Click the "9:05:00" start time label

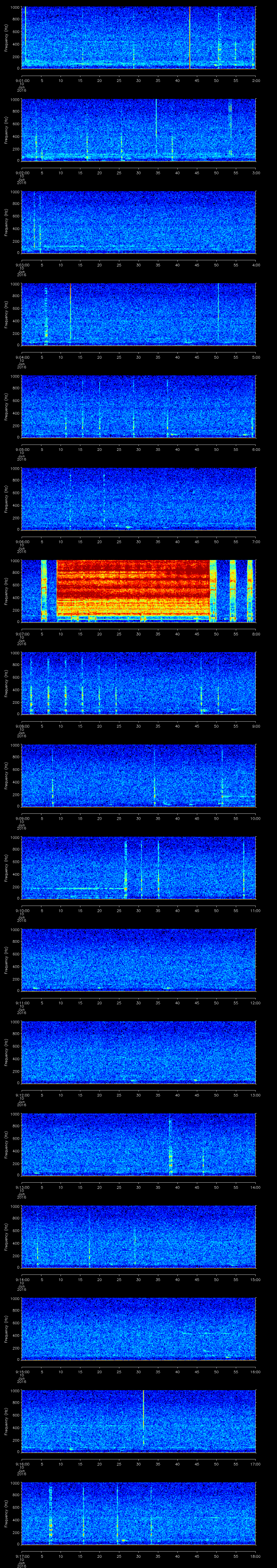[22, 449]
